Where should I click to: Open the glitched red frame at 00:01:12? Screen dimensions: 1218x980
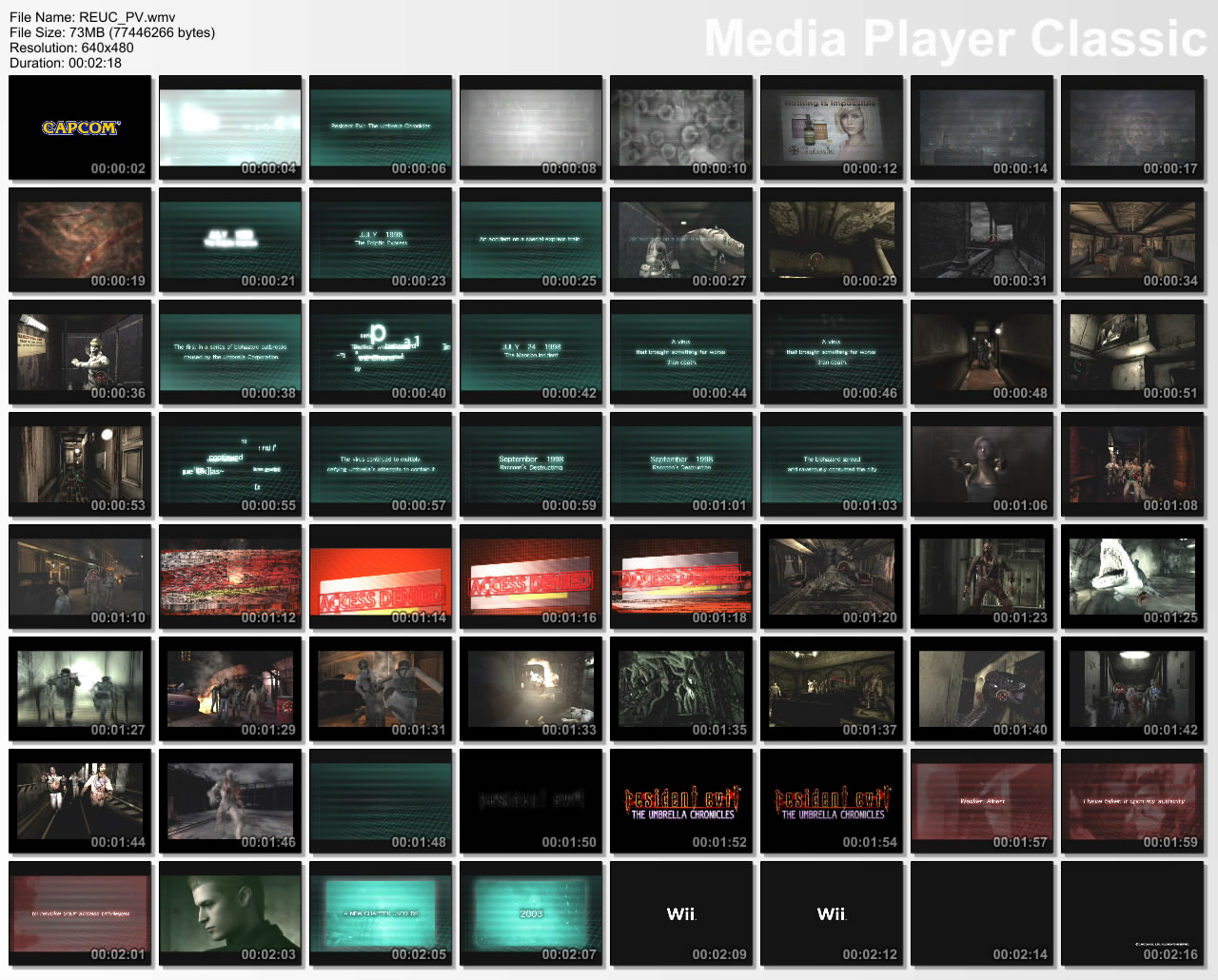230,577
